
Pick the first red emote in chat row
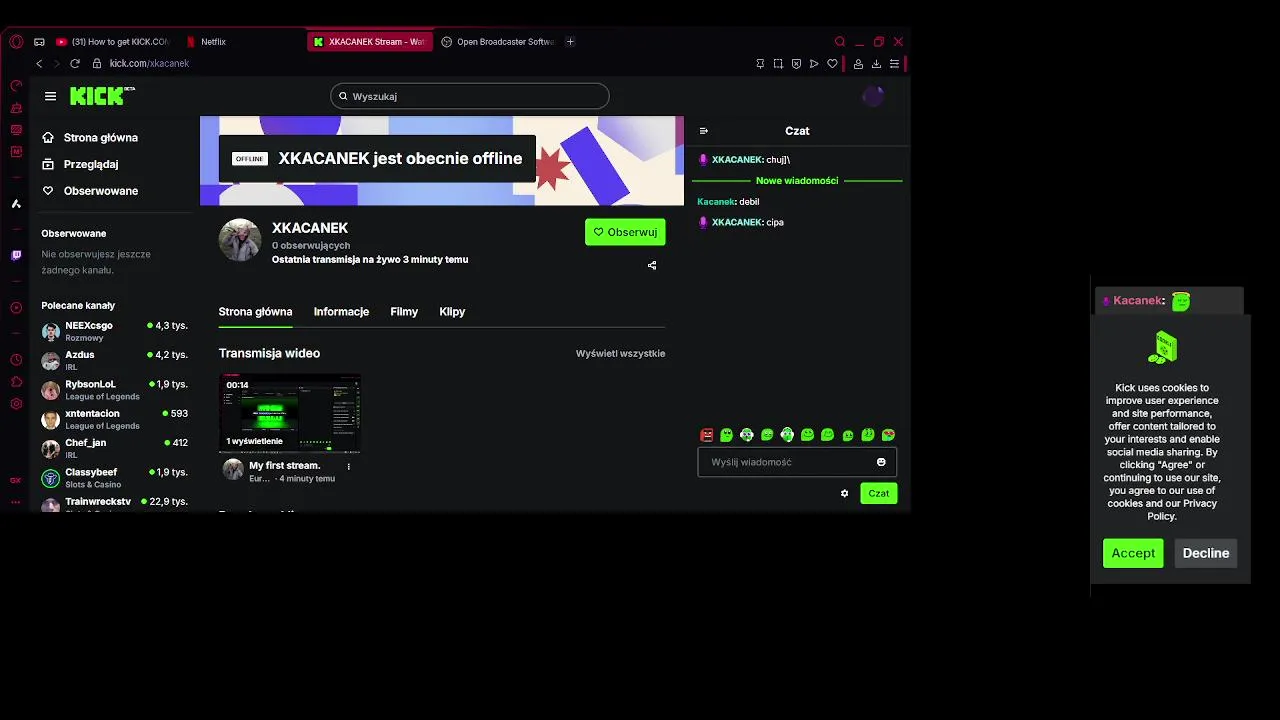[x=707, y=435]
